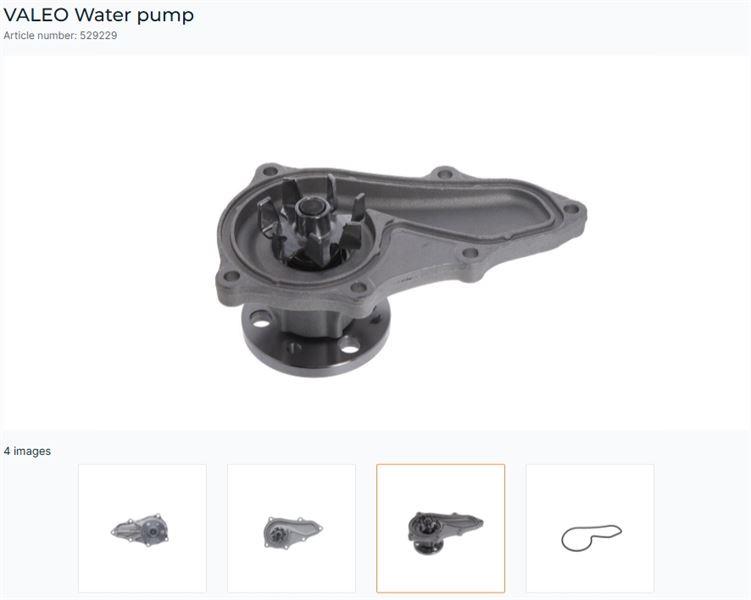Click the top-center bolt hole on pump housing

coord(444,173)
